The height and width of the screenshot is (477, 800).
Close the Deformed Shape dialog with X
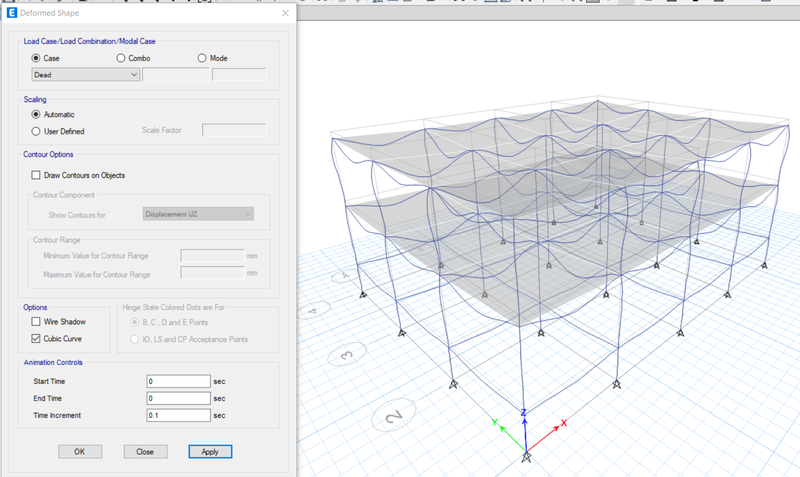pyautogui.click(x=285, y=13)
